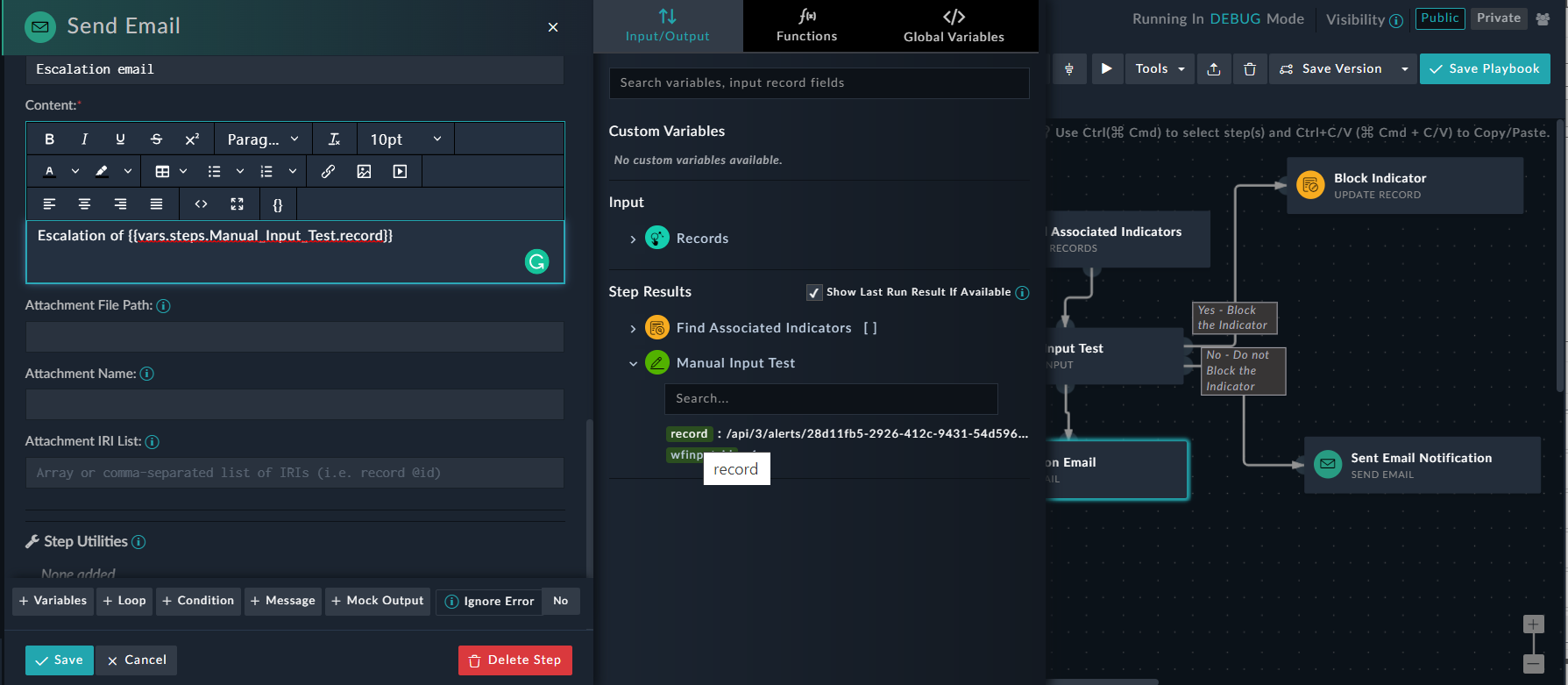Apply strikethrough formatting
The image size is (1568, 685).
point(156,139)
